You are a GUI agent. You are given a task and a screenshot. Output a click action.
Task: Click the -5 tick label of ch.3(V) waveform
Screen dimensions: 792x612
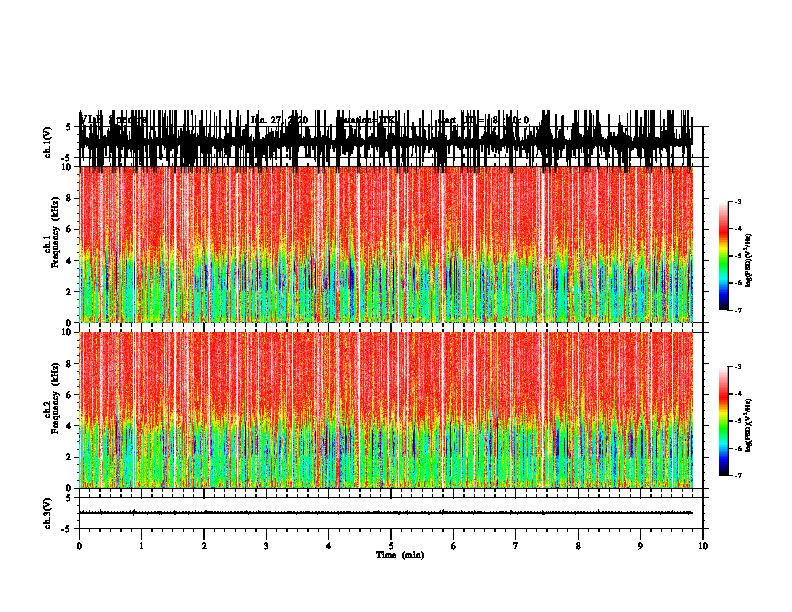pos(67,529)
